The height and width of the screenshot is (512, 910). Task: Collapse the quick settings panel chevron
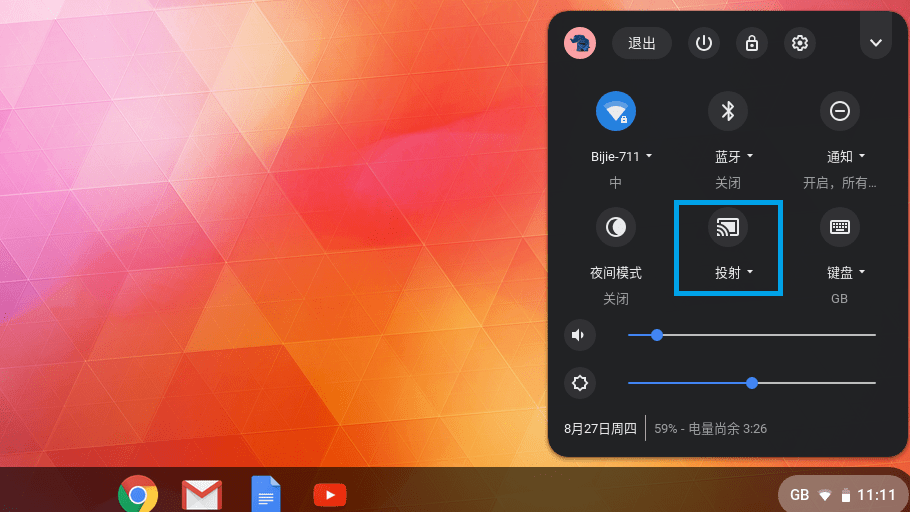pyautogui.click(x=876, y=43)
